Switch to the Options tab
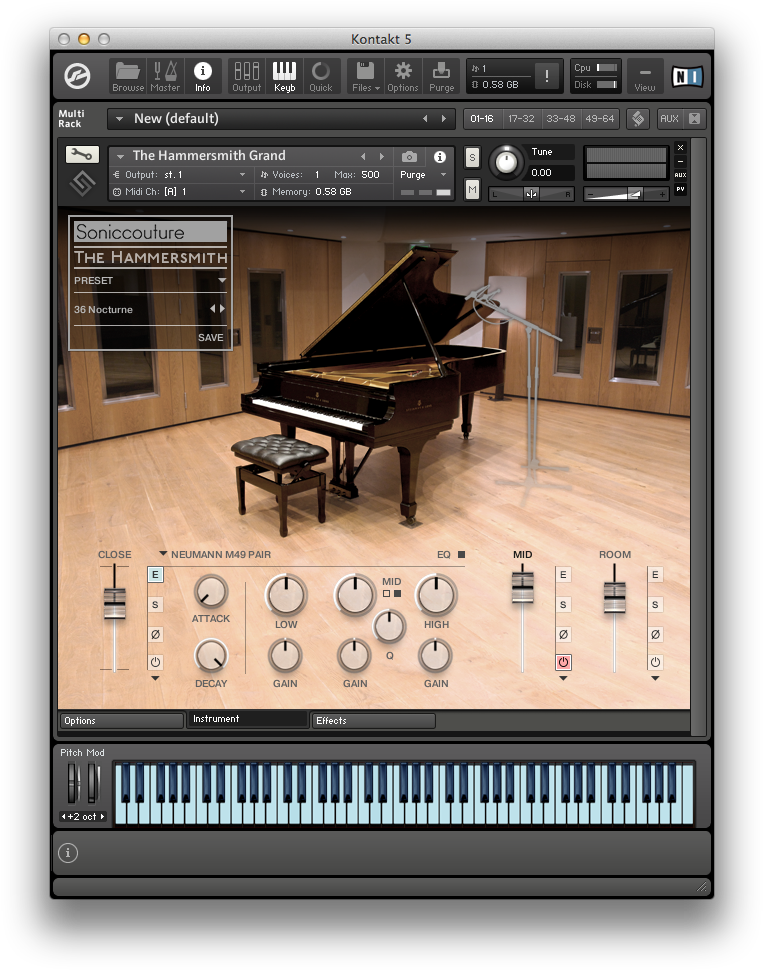This screenshot has width=763, height=970. (x=122, y=721)
